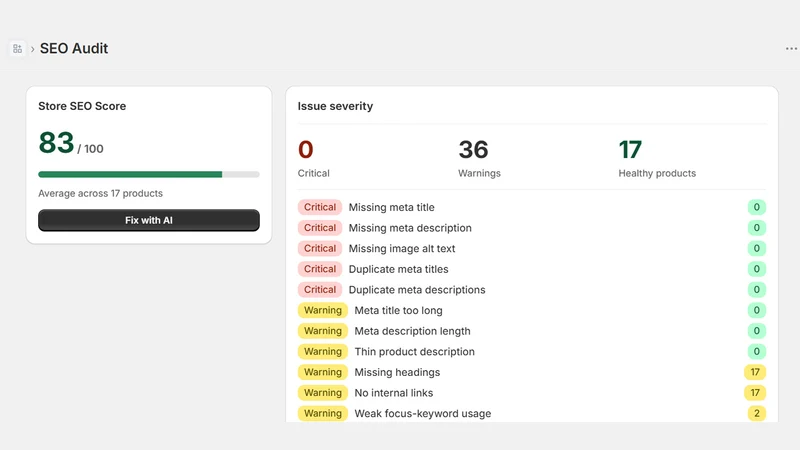
Task: Click the 0 Critical summary number
Action: tap(306, 149)
